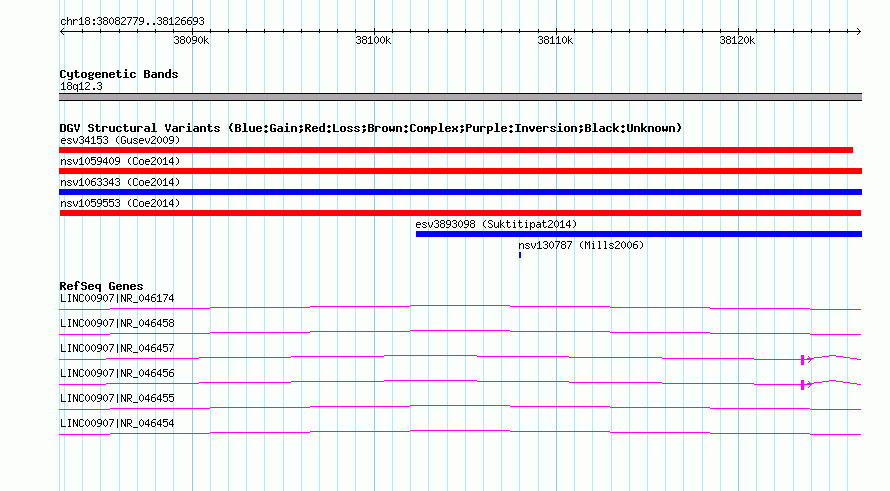Click the red loss bar for nsv1059553
This screenshot has width=890, height=491.
click(x=460, y=213)
